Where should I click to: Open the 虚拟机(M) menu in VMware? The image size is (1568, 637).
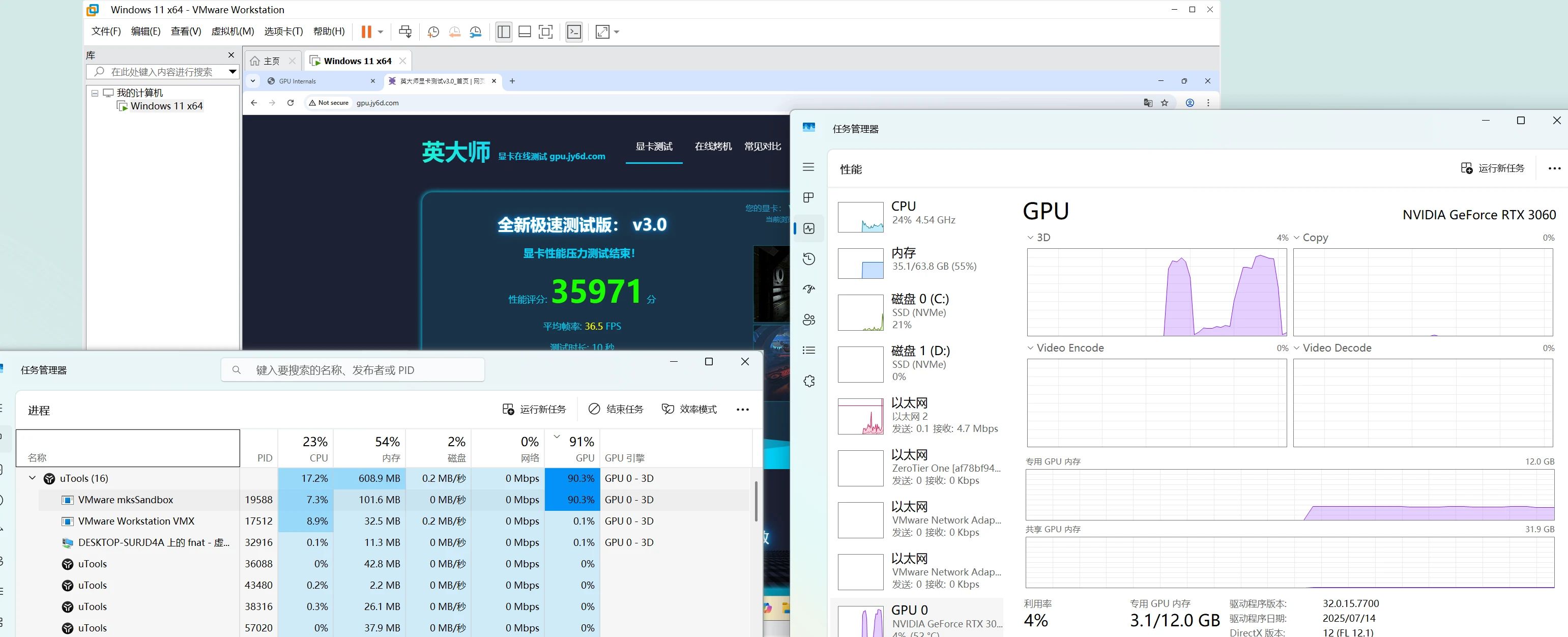click(233, 31)
